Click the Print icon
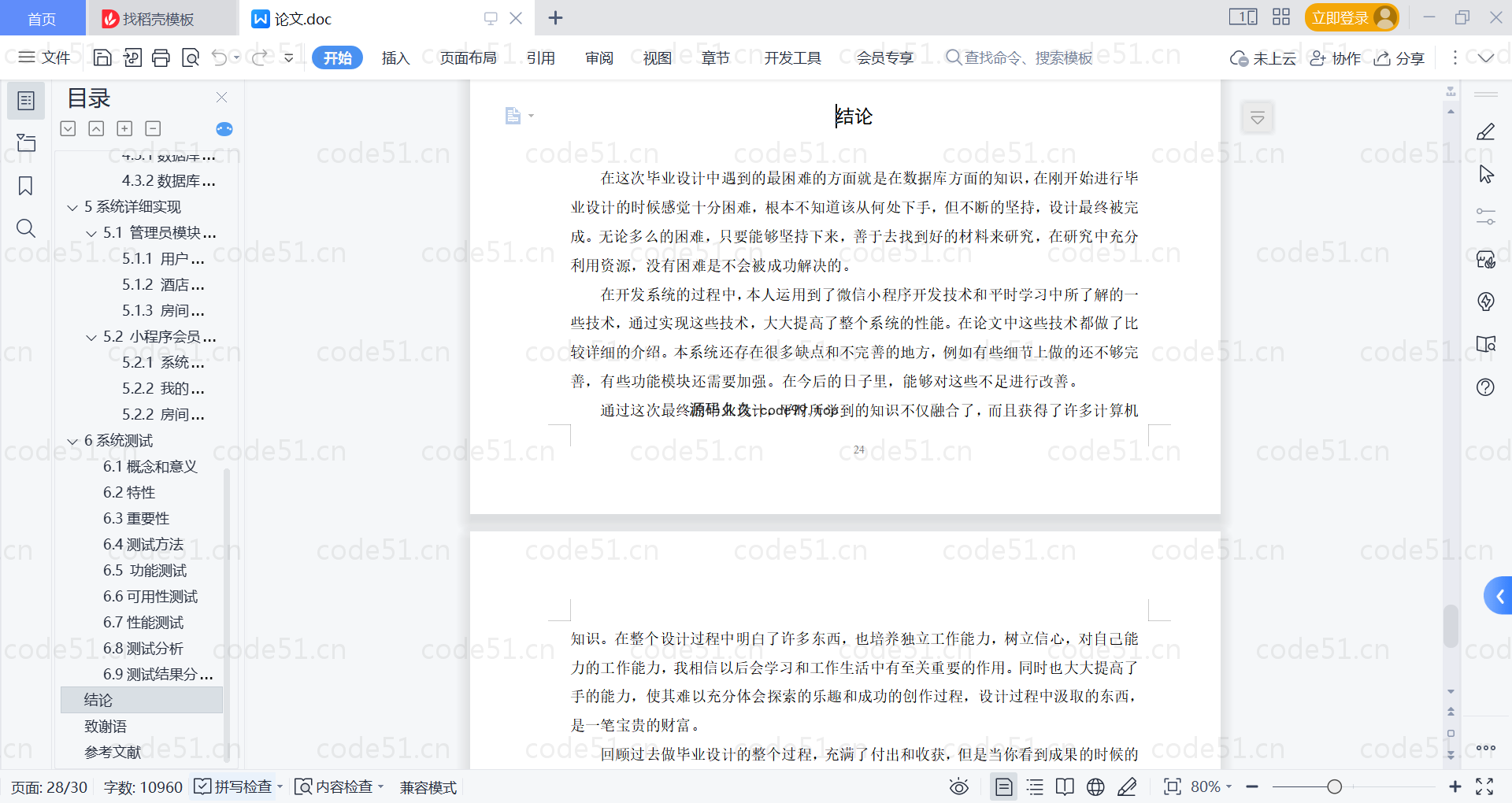The image size is (1512, 803). tap(161, 57)
